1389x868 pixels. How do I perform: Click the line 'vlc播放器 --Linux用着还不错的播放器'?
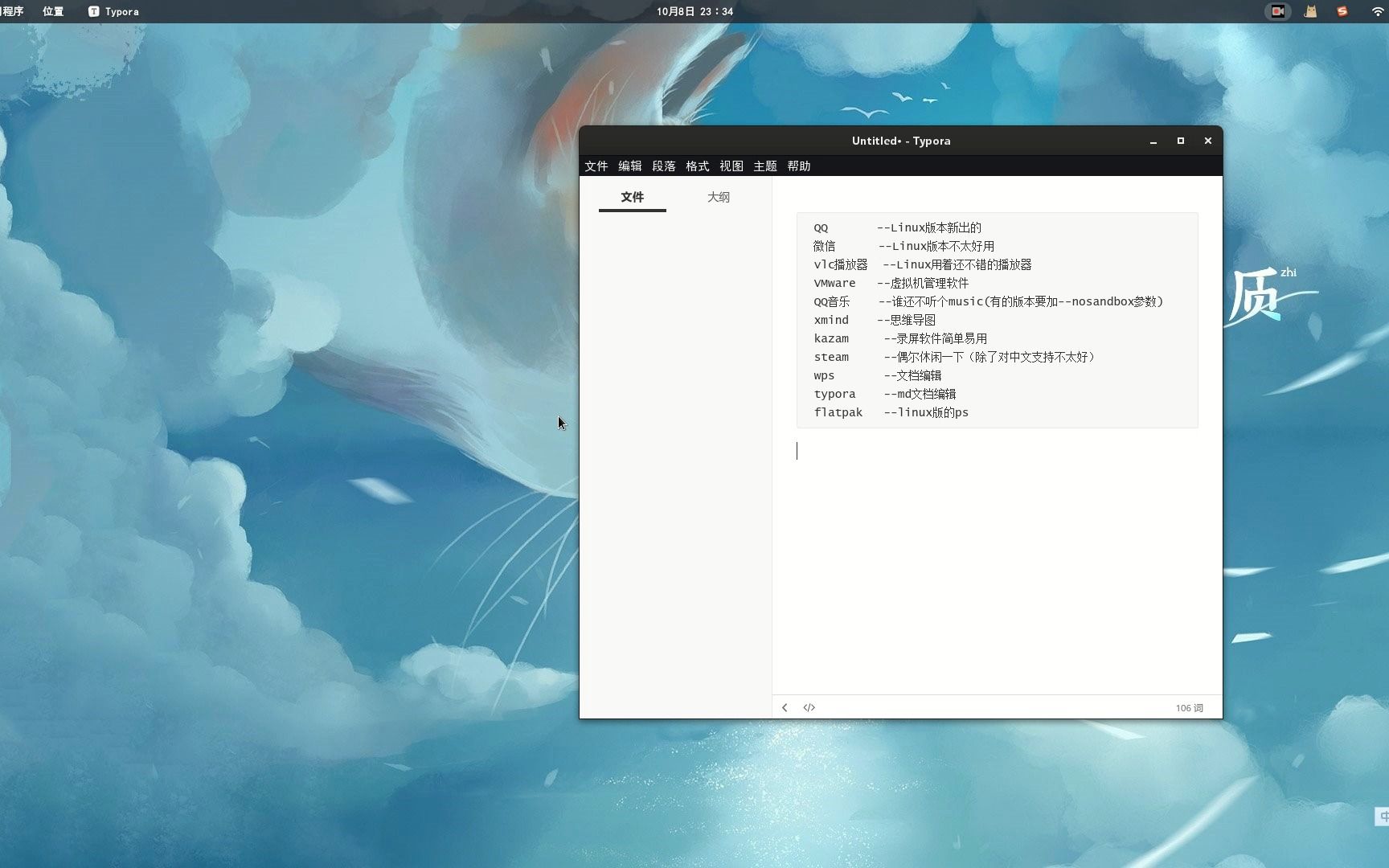coord(922,264)
